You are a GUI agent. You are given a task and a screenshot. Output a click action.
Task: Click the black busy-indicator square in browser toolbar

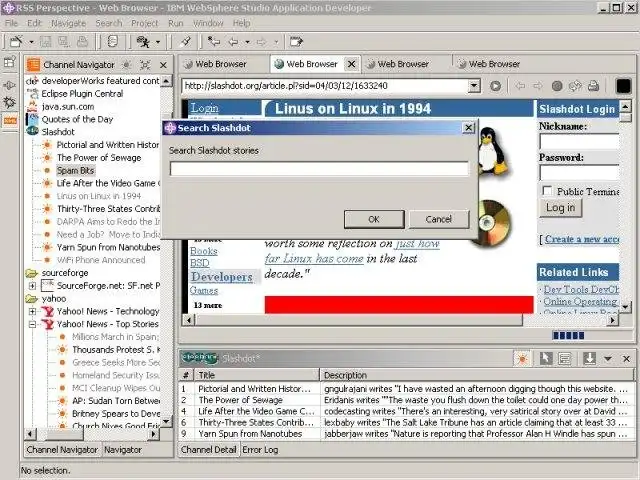[623, 86]
